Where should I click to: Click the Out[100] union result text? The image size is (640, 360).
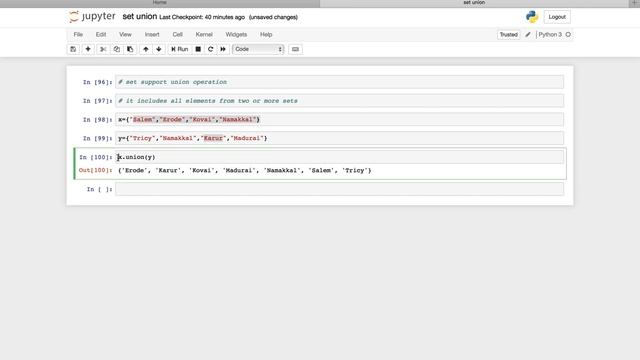(244, 171)
